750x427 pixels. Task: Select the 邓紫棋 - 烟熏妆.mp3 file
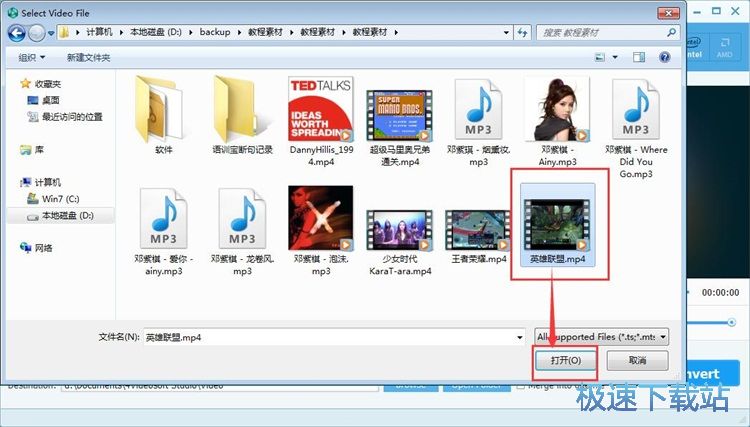478,123
